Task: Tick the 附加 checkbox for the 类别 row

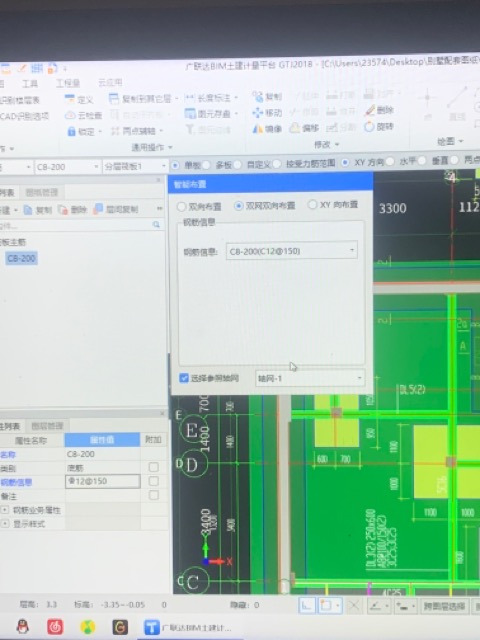Action: [x=153, y=467]
